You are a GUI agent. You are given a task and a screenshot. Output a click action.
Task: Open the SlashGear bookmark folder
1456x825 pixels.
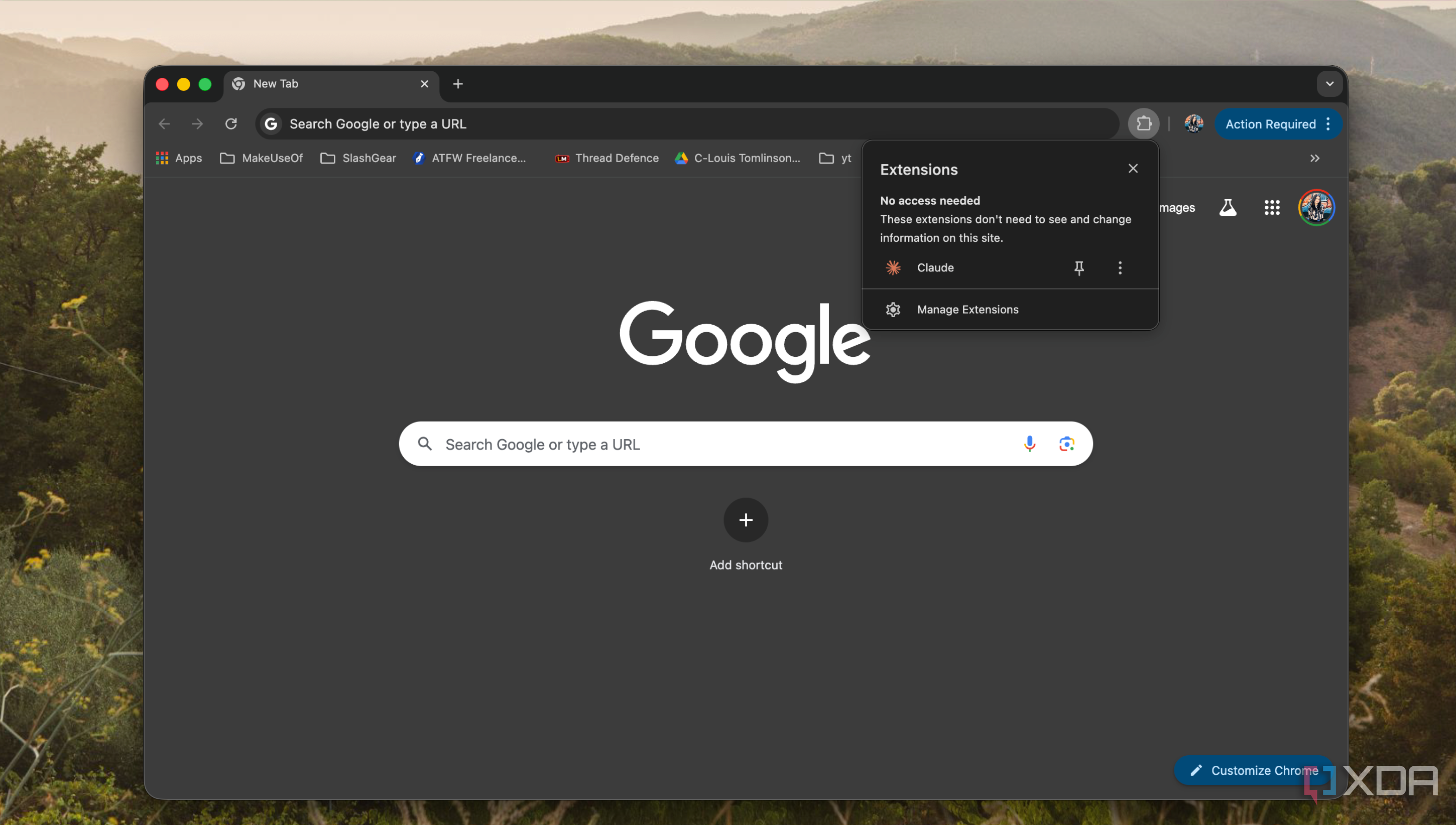coord(357,158)
